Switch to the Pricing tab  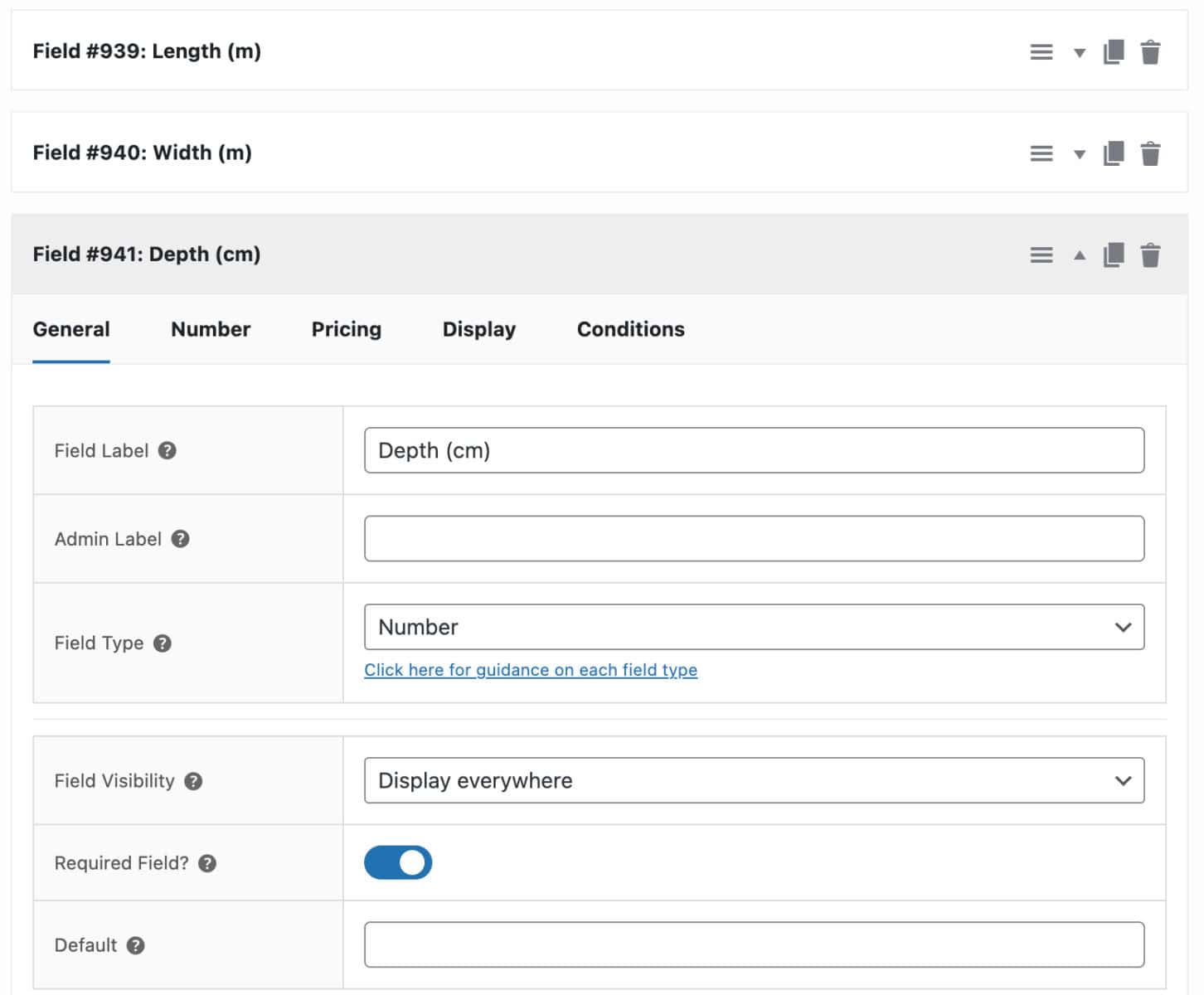[x=346, y=329]
